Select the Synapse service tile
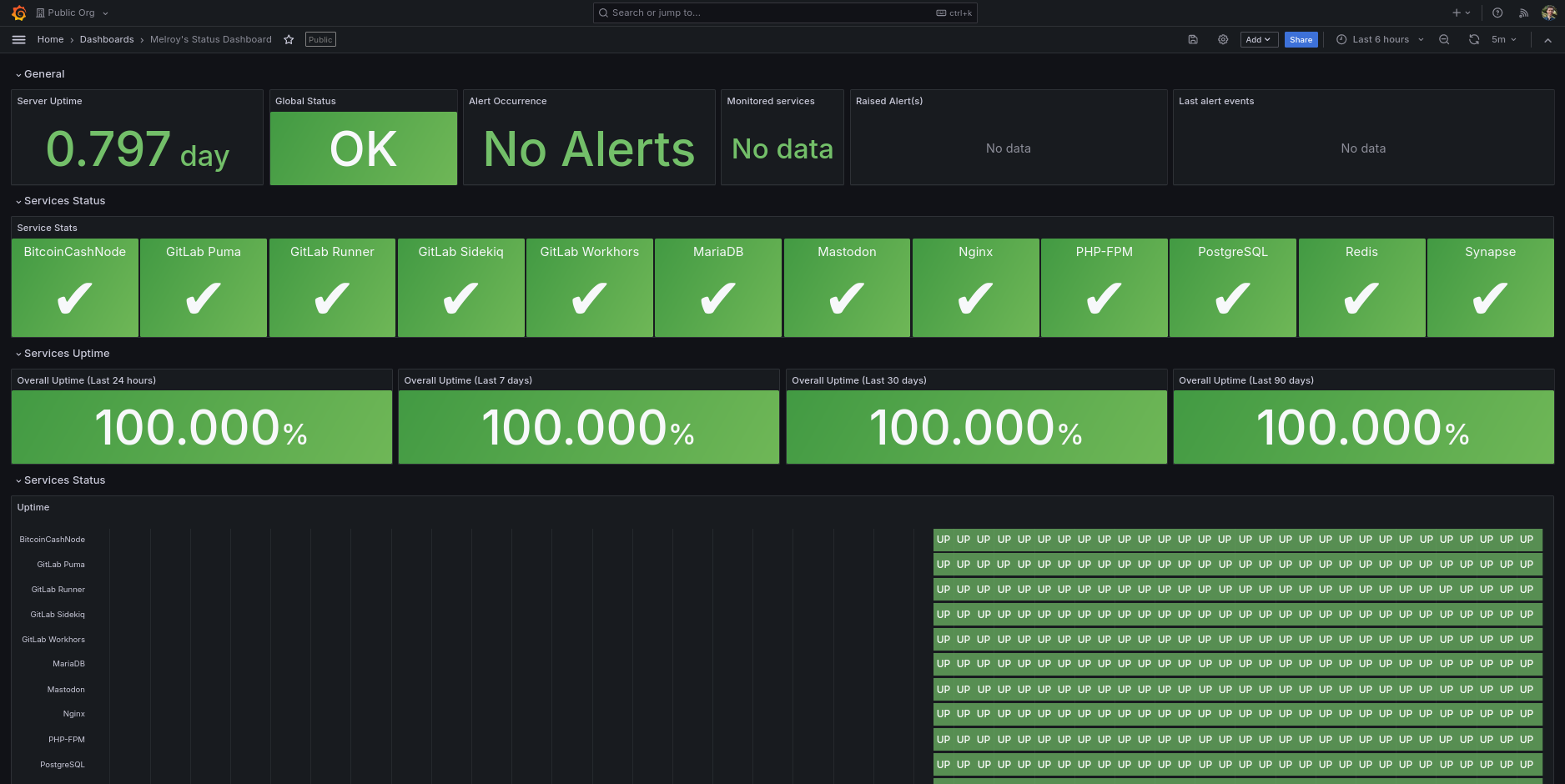 coord(1491,288)
